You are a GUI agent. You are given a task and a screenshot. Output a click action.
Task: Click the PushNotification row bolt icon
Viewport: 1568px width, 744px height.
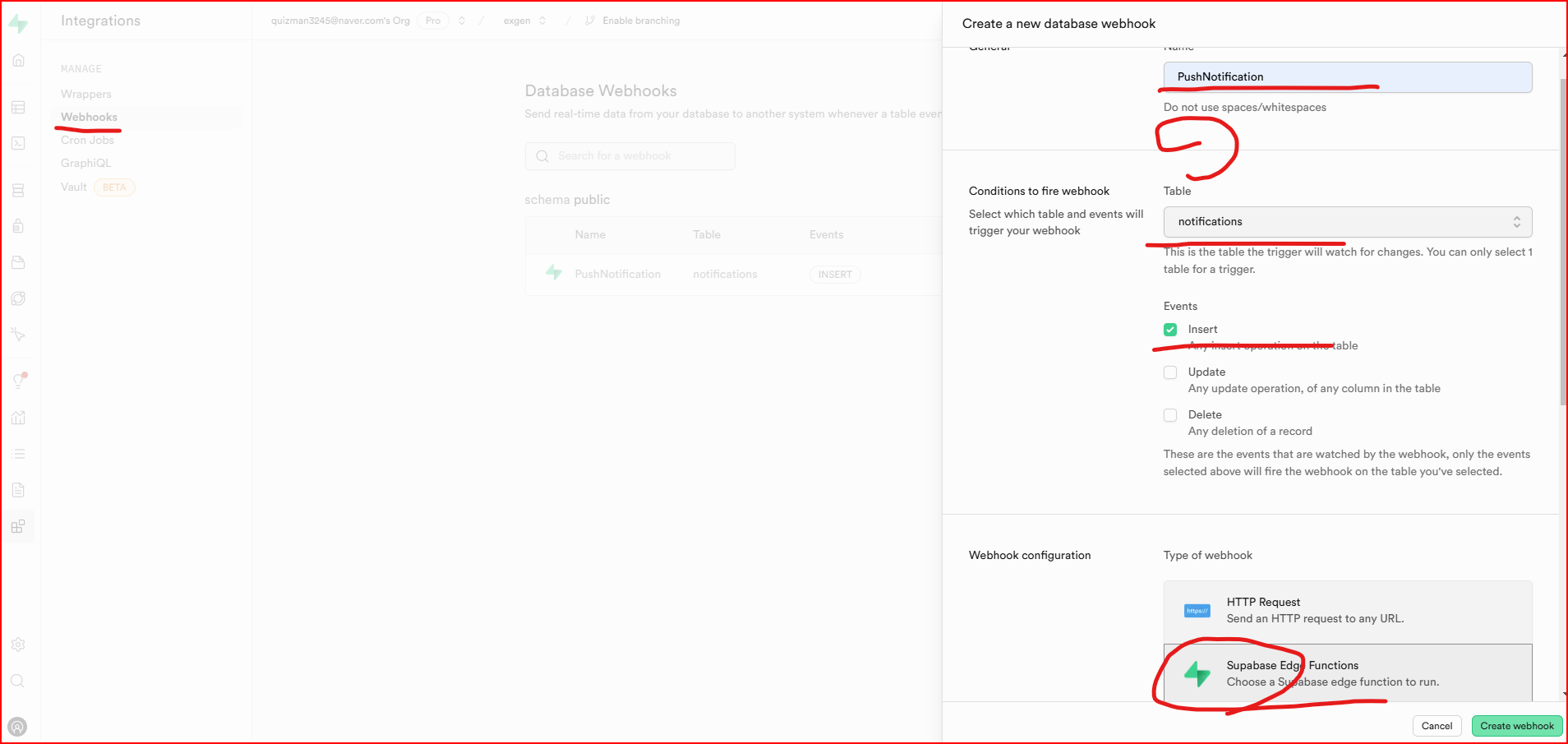554,272
